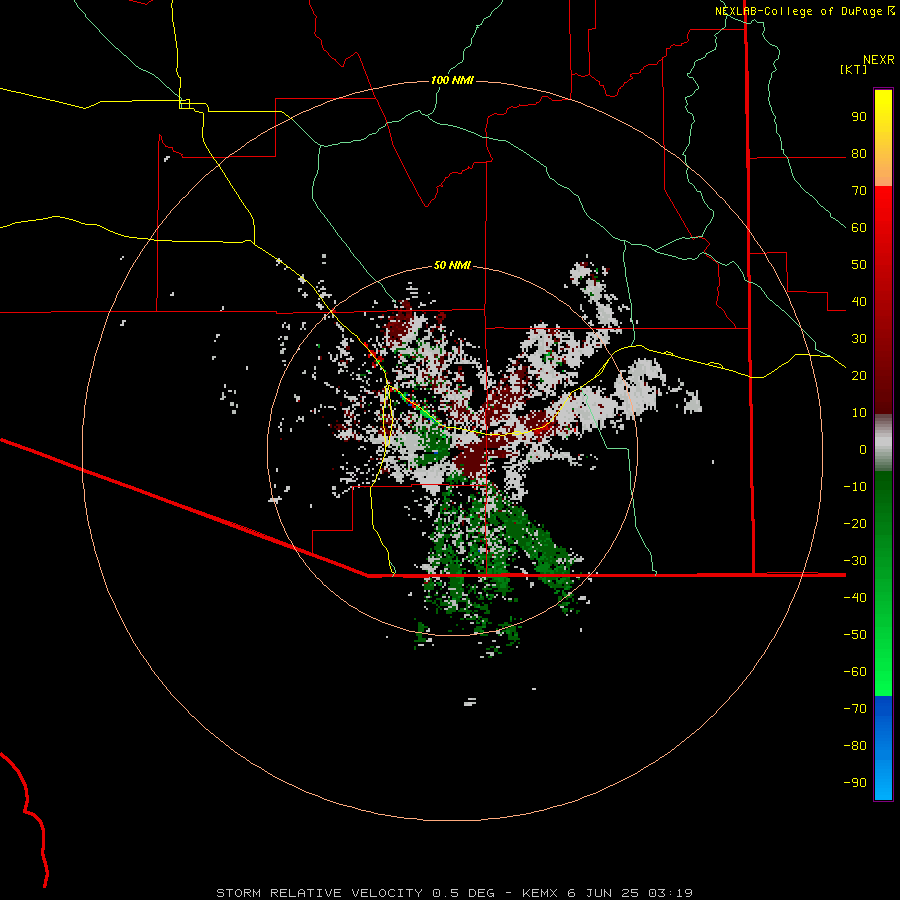
Task: Click the -30 value on velocity scale
Action: click(x=855, y=561)
